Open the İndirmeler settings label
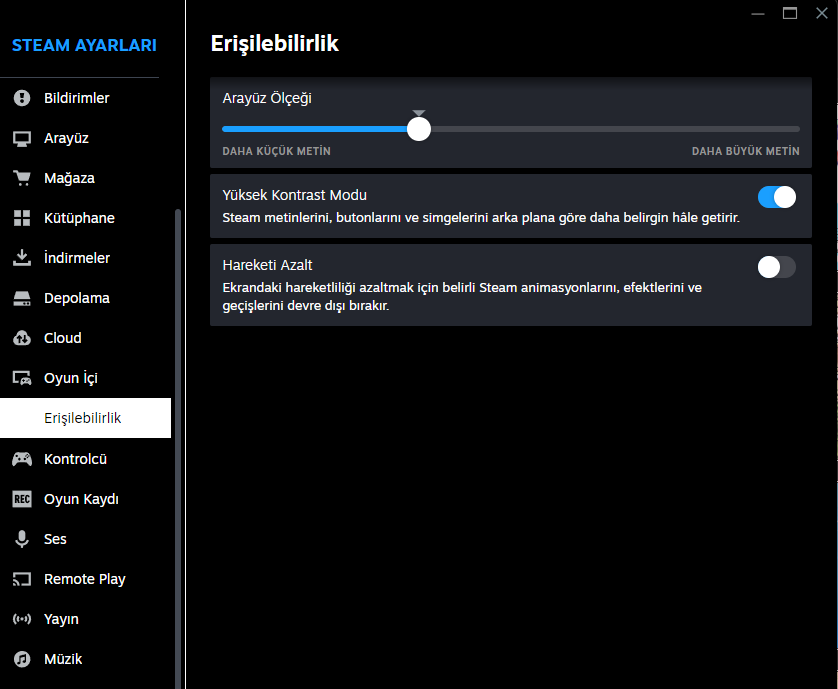Screen dimensions: 838x689 click(77, 258)
